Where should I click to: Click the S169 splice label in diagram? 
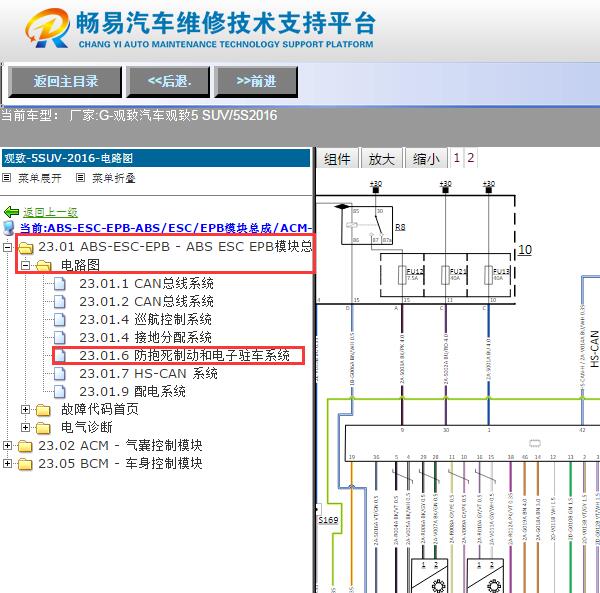(x=328, y=520)
